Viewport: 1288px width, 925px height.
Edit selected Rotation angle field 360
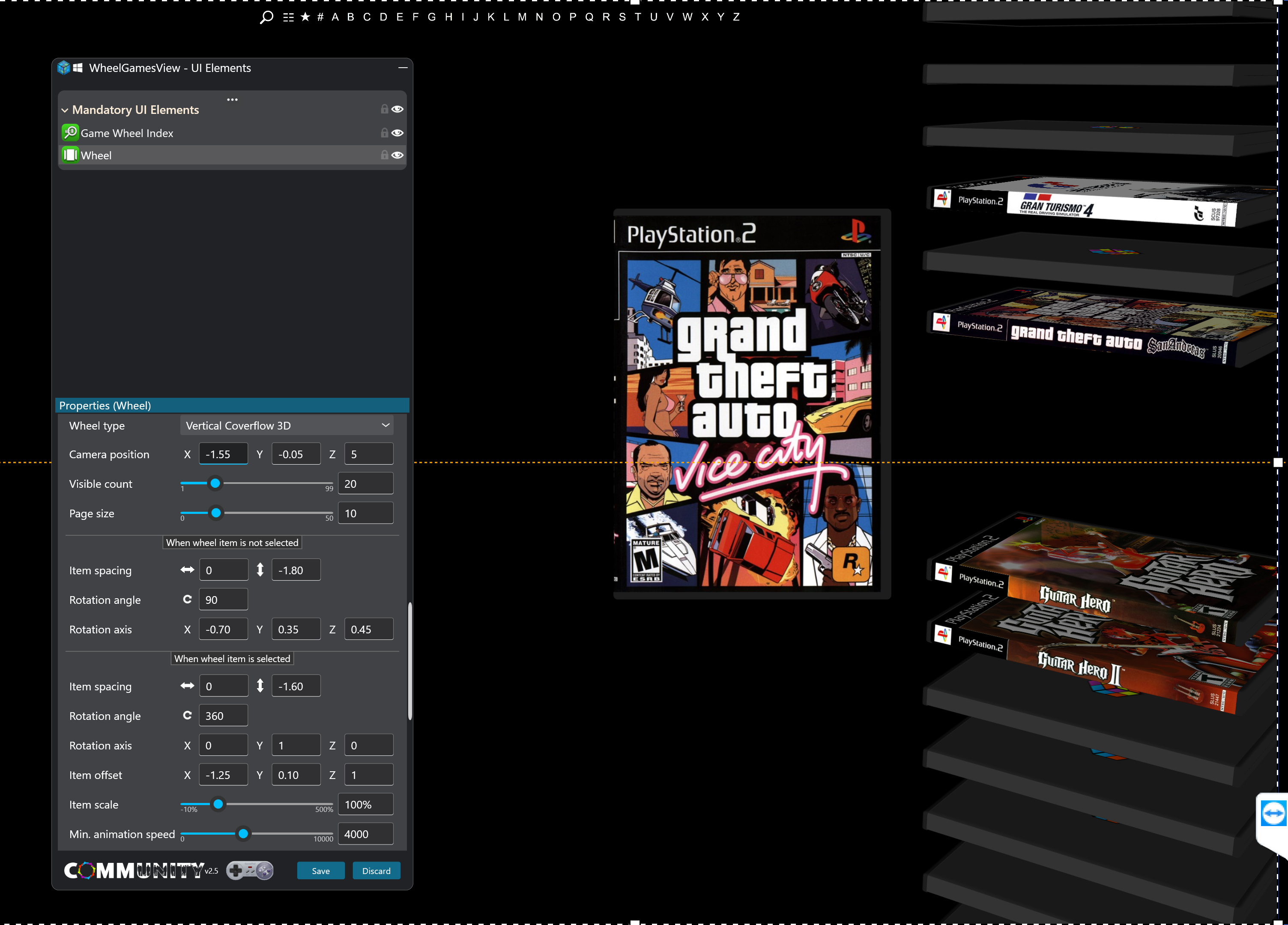click(x=223, y=716)
